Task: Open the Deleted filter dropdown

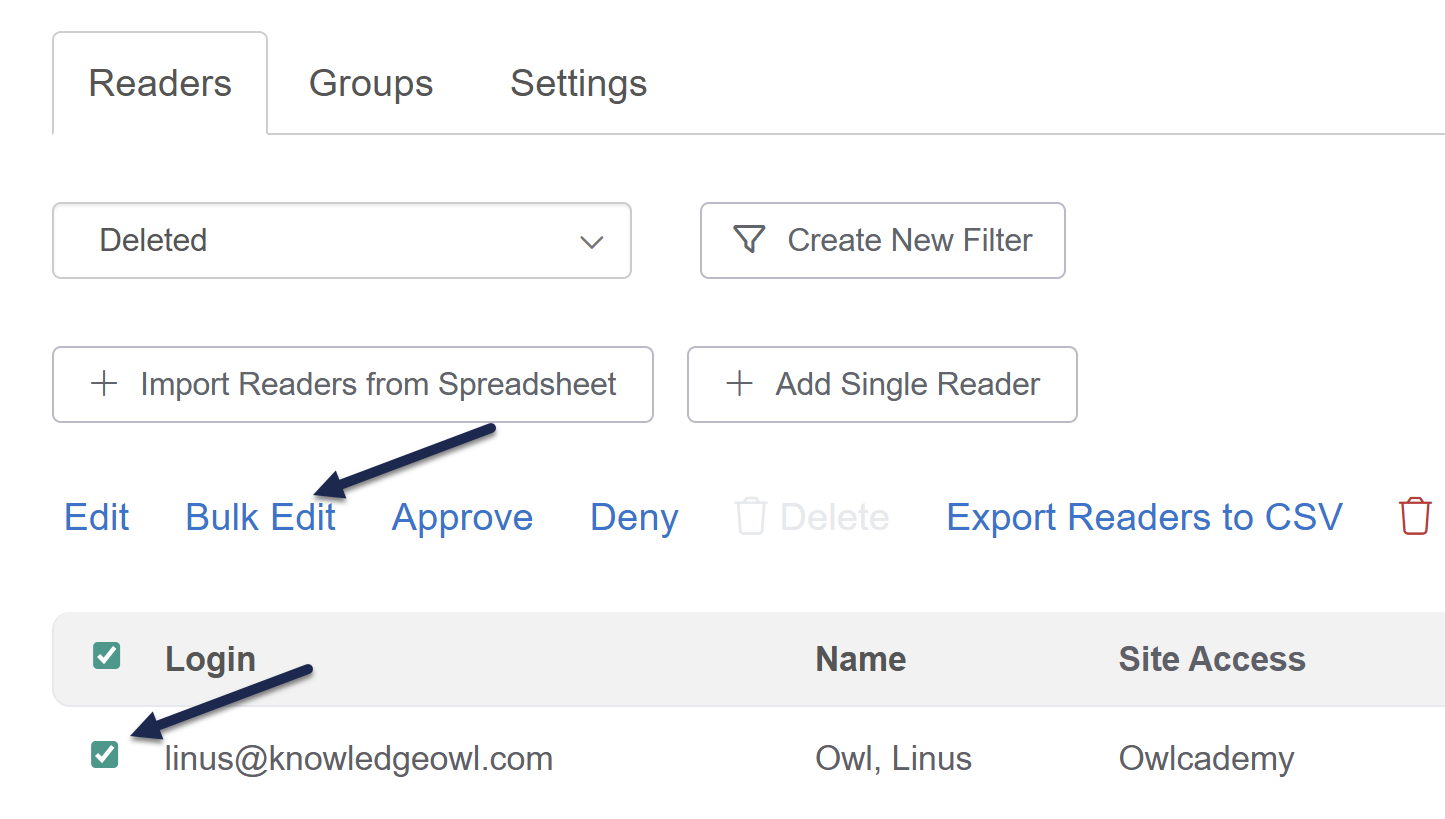Action: click(341, 240)
